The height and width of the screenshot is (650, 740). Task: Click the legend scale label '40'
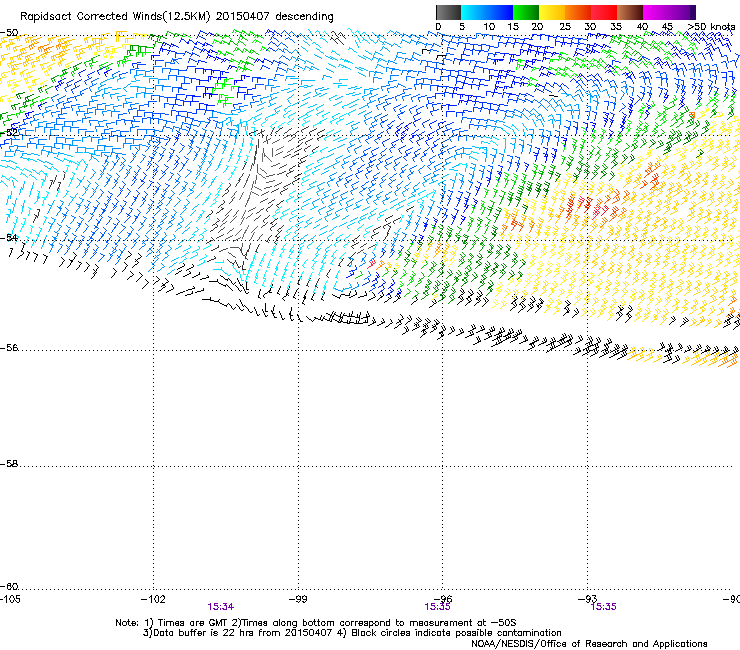pyautogui.click(x=642, y=27)
